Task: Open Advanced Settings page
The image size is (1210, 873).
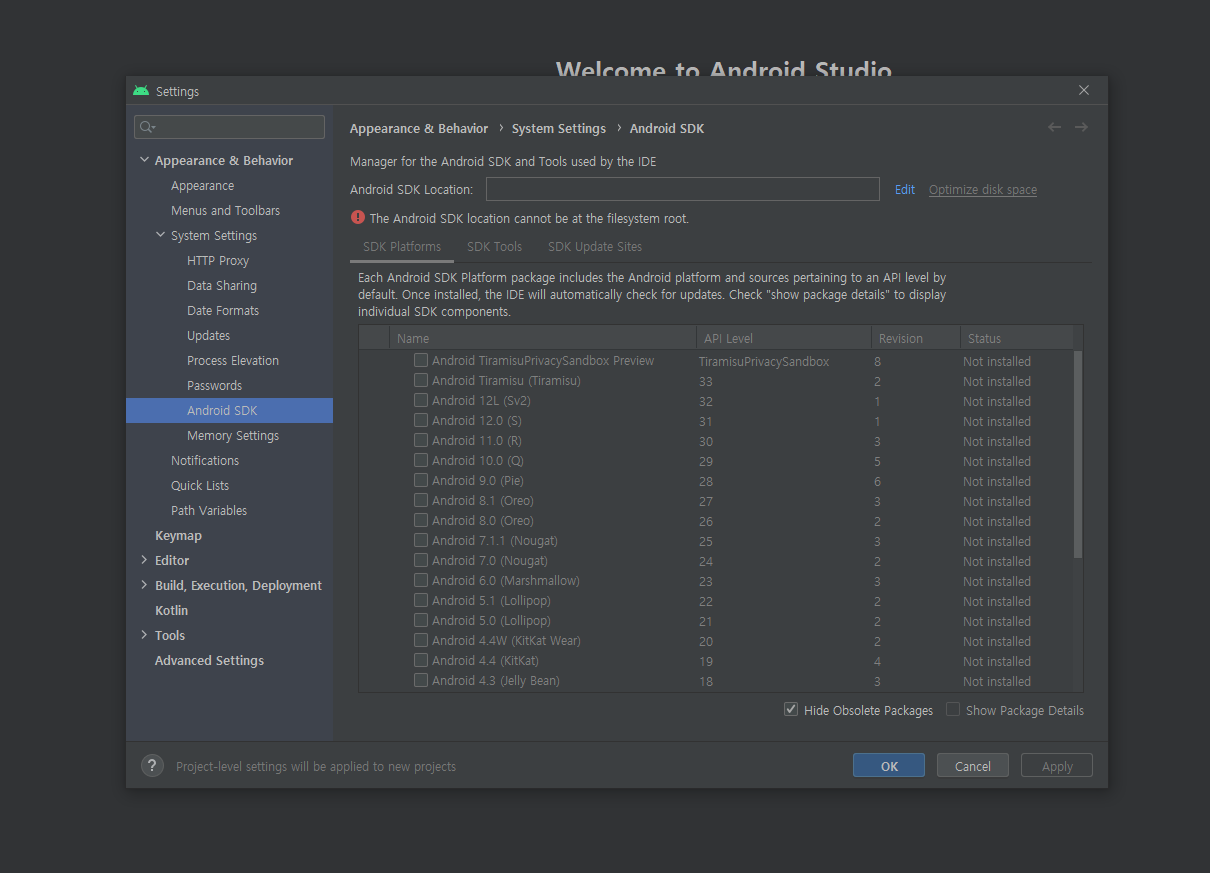Action: [x=209, y=660]
